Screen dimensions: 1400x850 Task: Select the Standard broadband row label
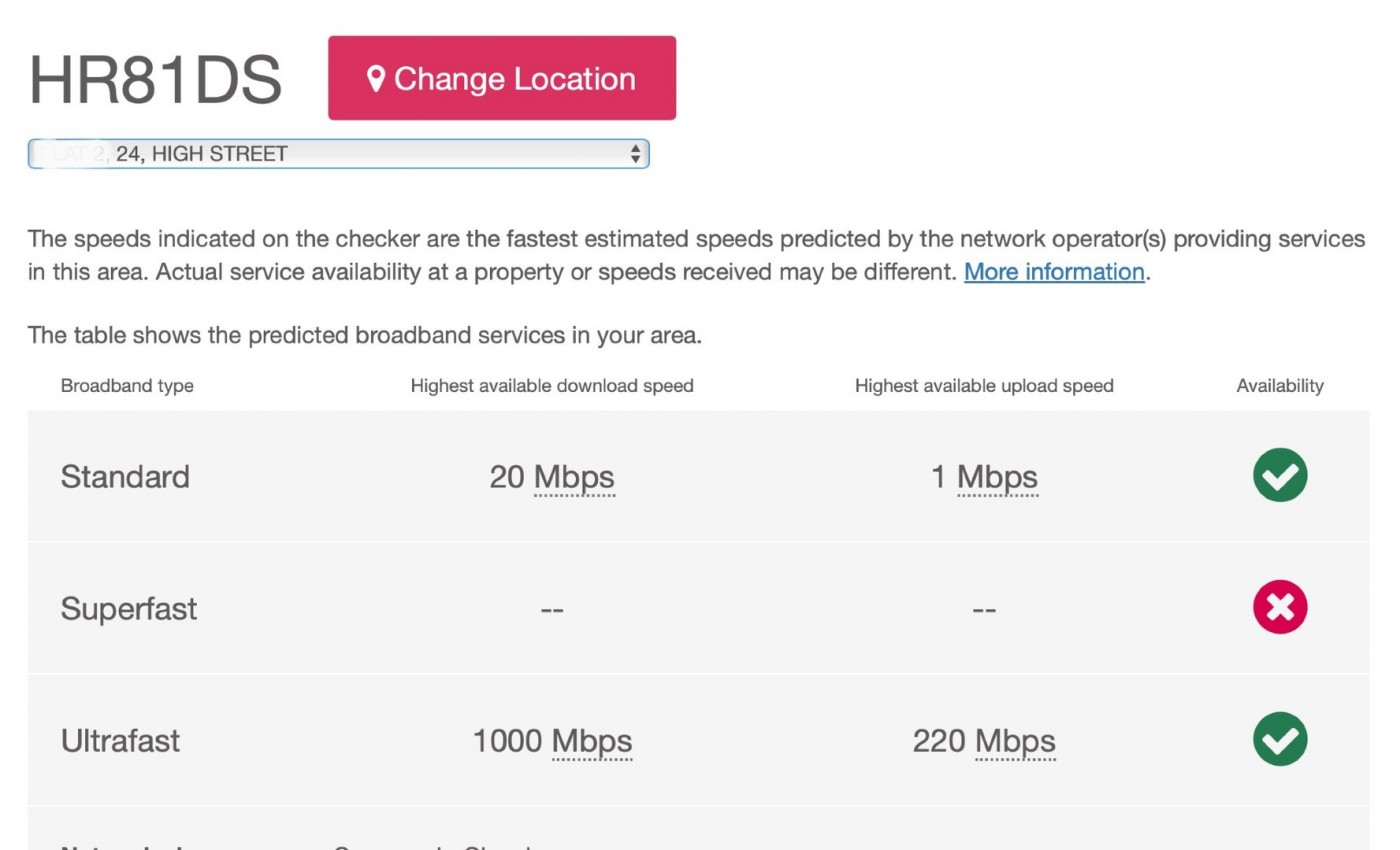pos(125,477)
